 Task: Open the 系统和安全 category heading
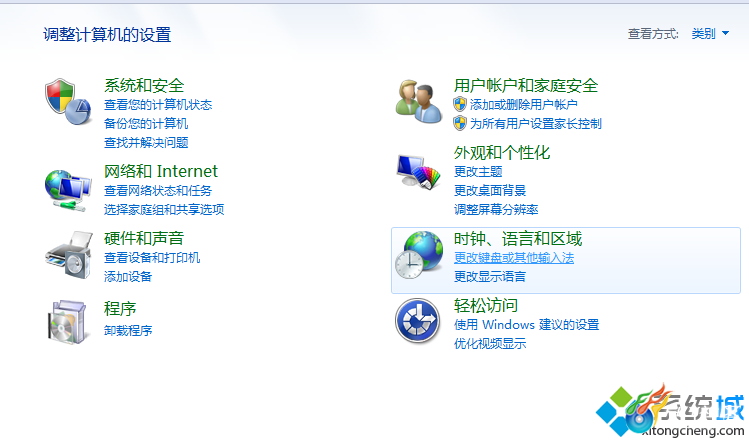144,86
